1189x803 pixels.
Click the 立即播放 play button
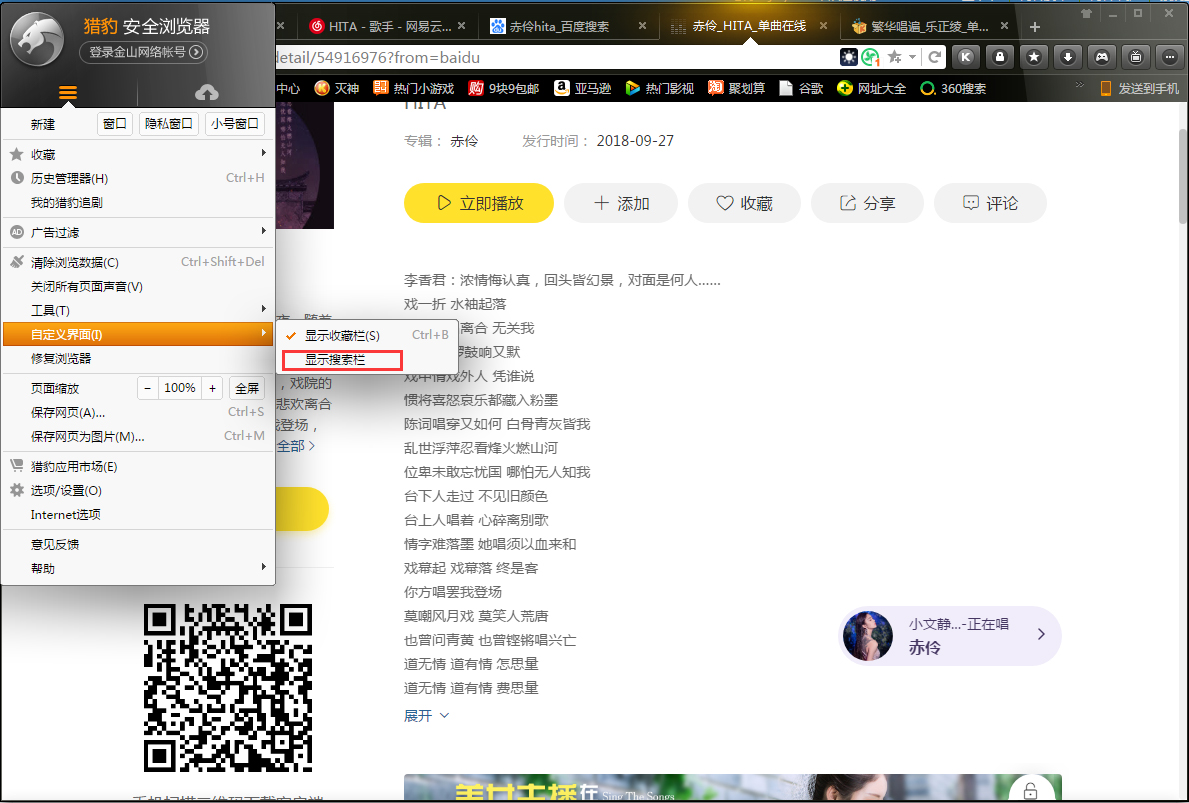478,201
